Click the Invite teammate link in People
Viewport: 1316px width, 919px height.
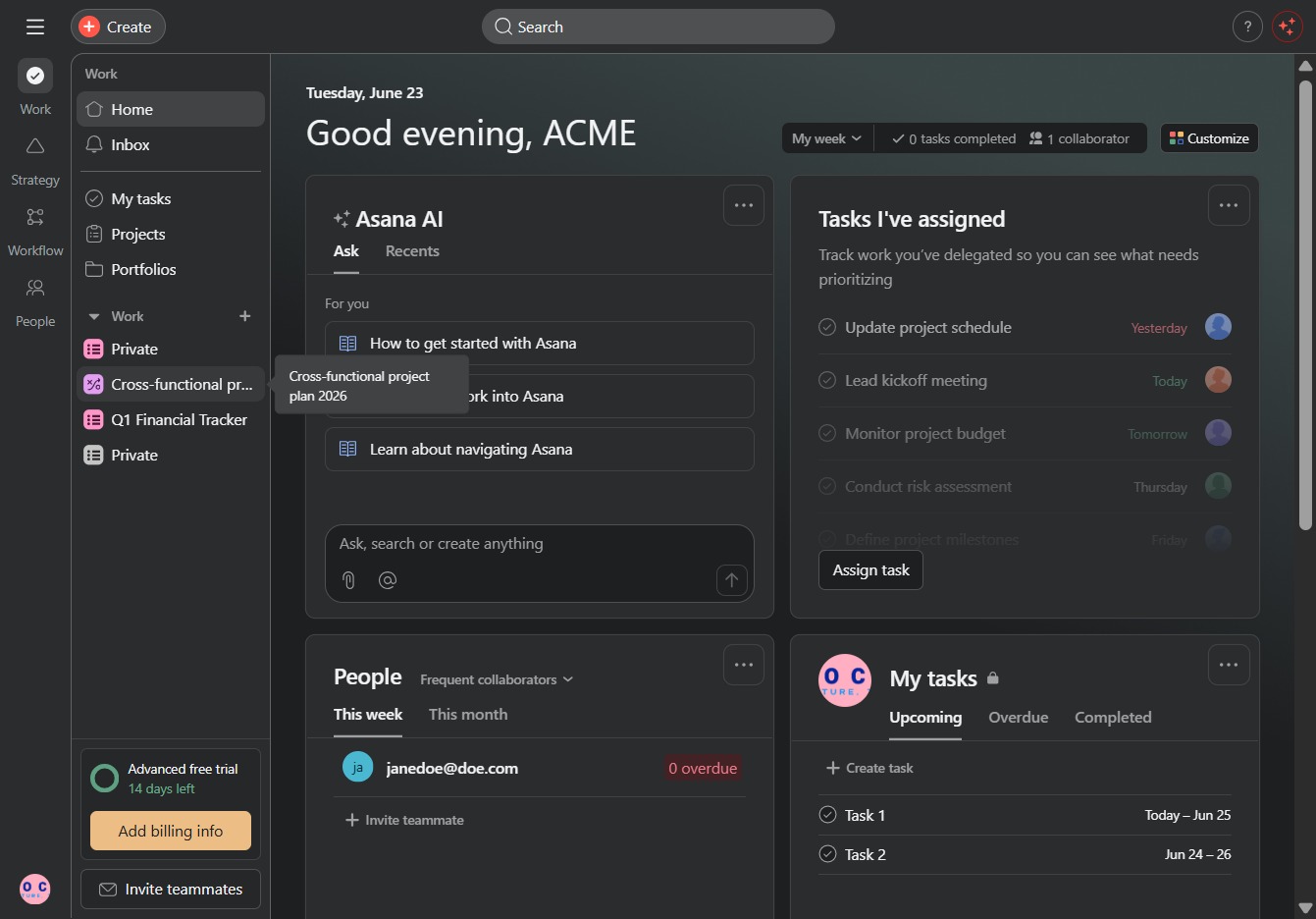pyautogui.click(x=404, y=820)
